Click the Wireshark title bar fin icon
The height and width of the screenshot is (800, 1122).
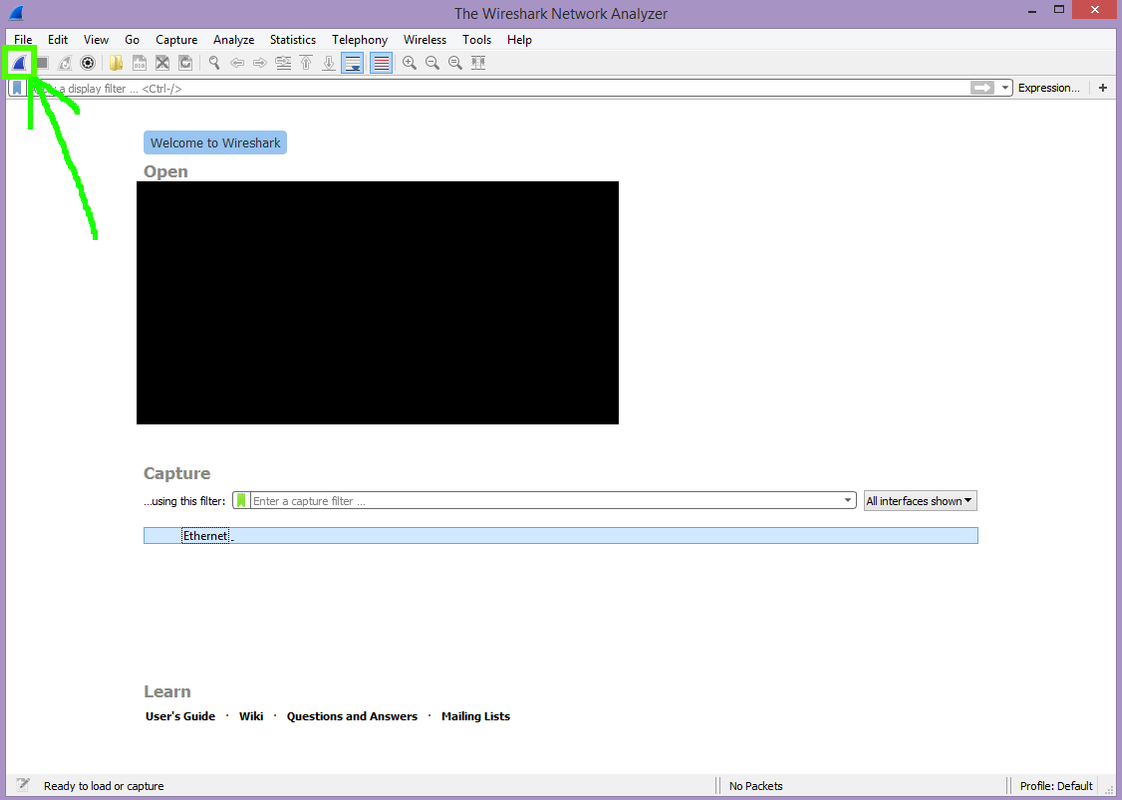click(x=16, y=13)
